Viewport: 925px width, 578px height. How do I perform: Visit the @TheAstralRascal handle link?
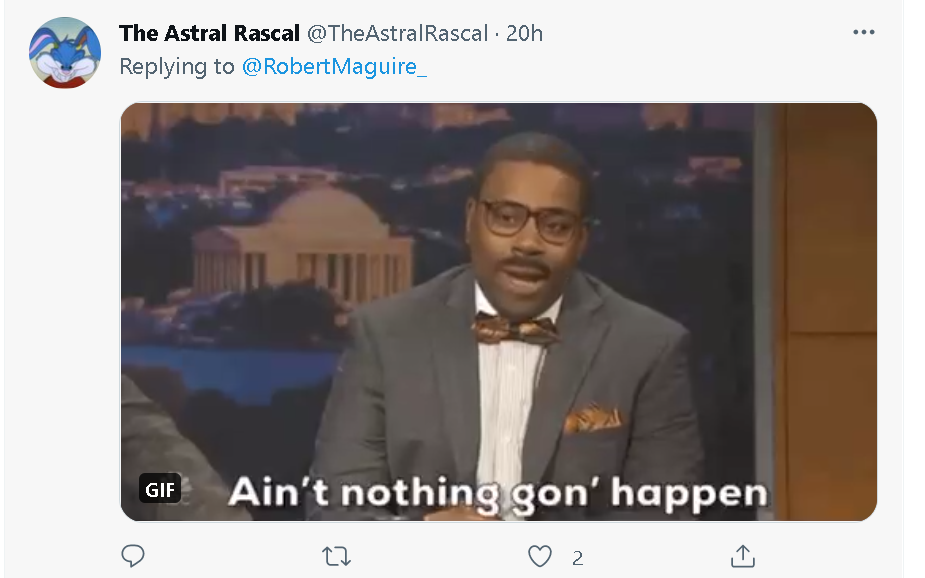(398, 34)
